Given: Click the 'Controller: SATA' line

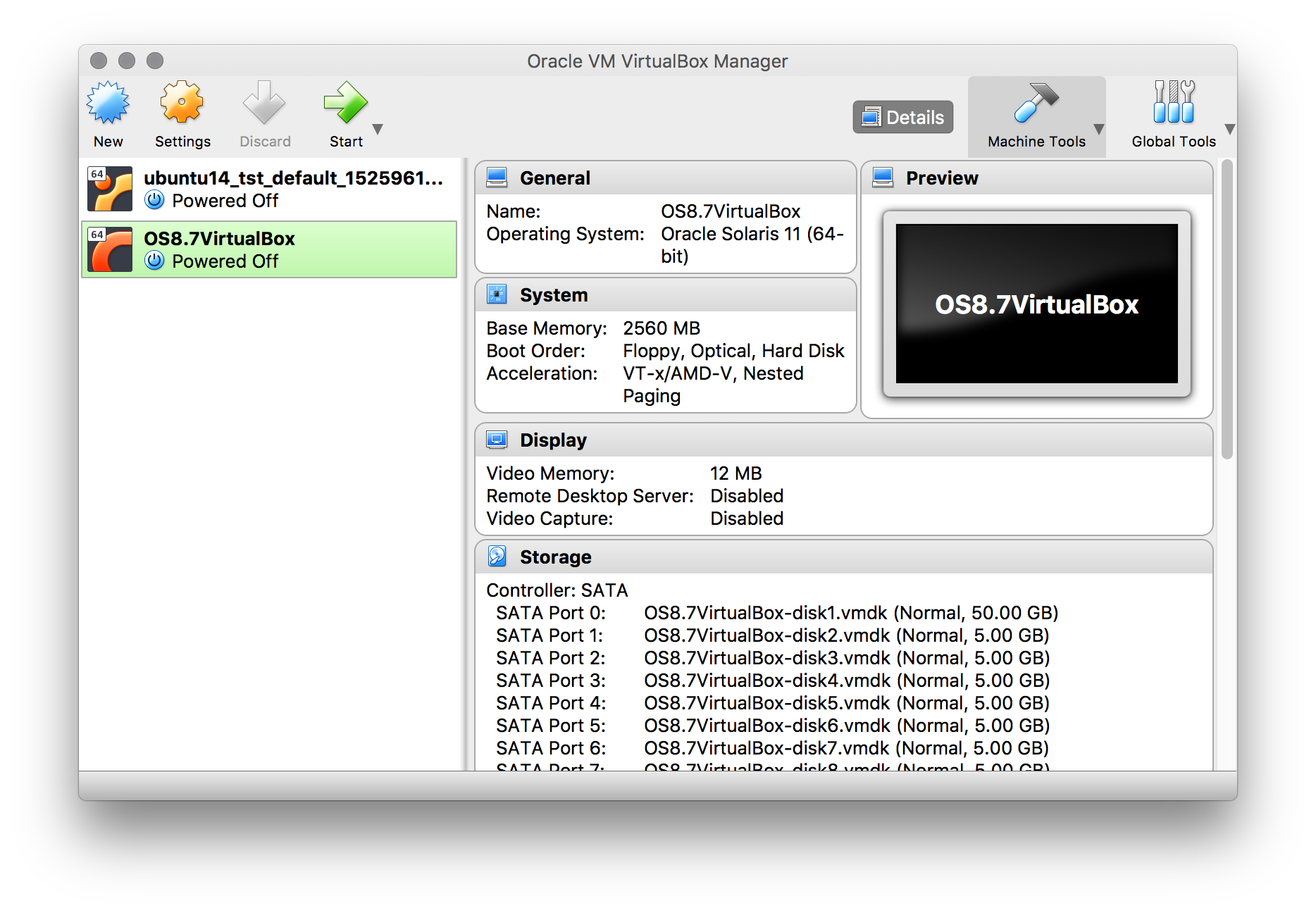Looking at the screenshot, I should [x=557, y=590].
